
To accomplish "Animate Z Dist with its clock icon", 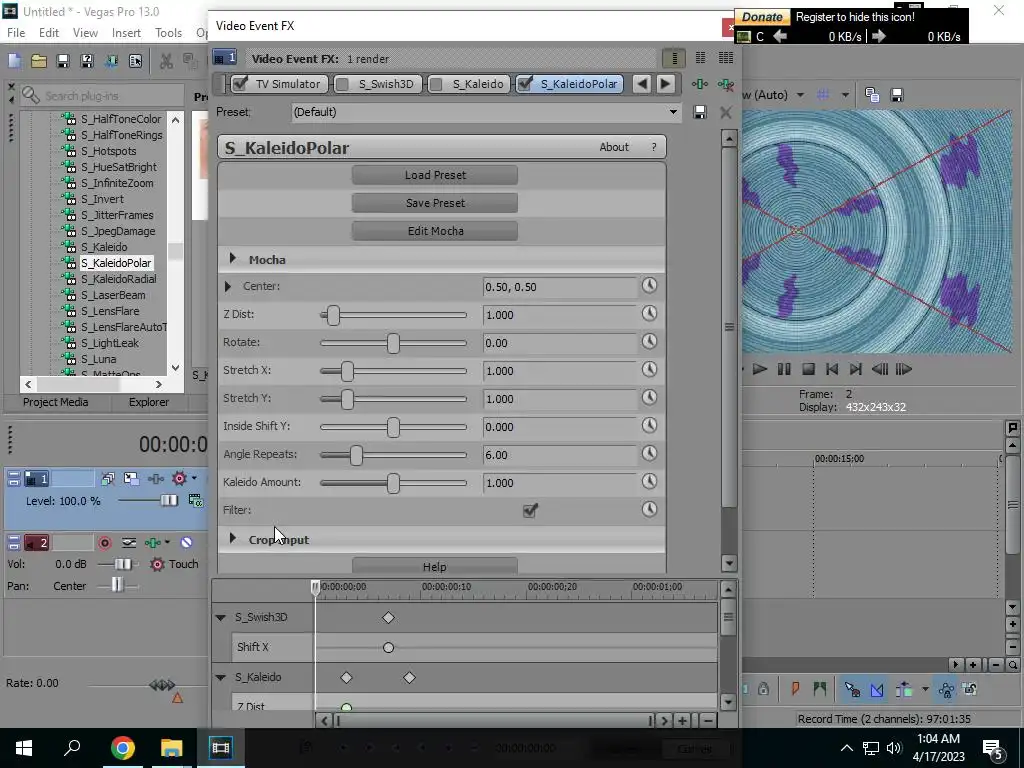I will (649, 313).
